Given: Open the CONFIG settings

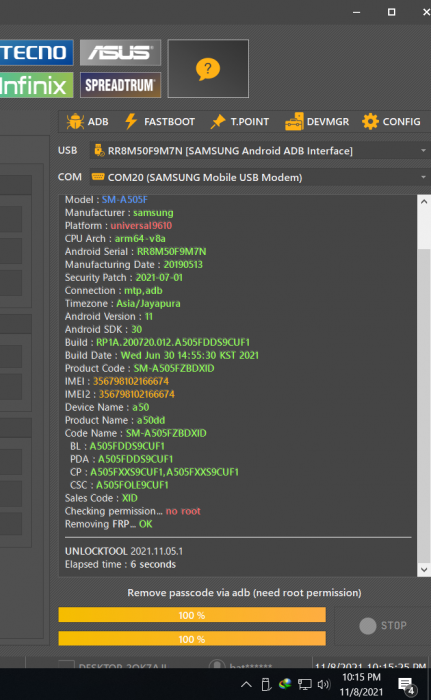Looking at the screenshot, I should tap(391, 121).
